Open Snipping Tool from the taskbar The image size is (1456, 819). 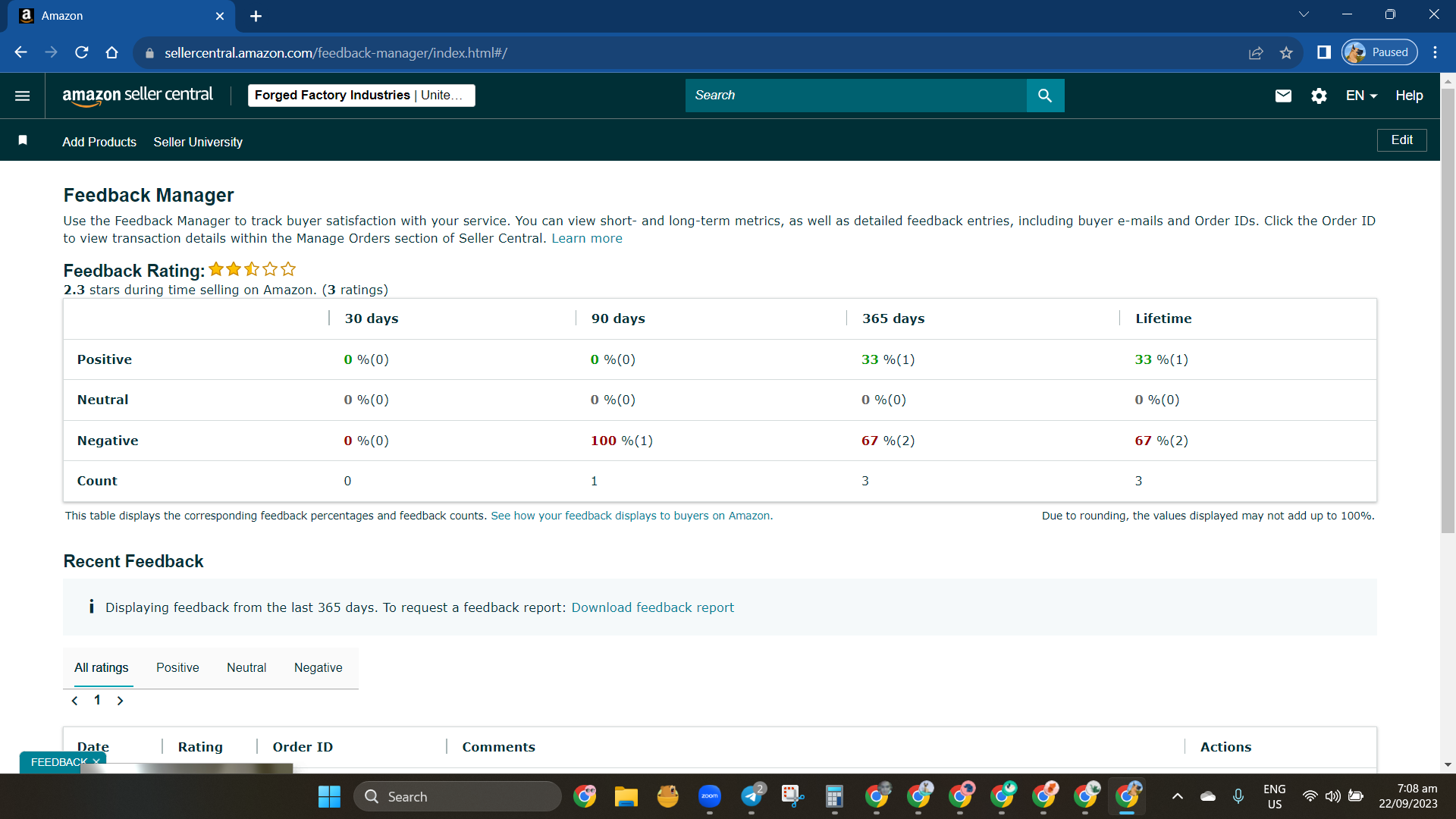tap(793, 796)
